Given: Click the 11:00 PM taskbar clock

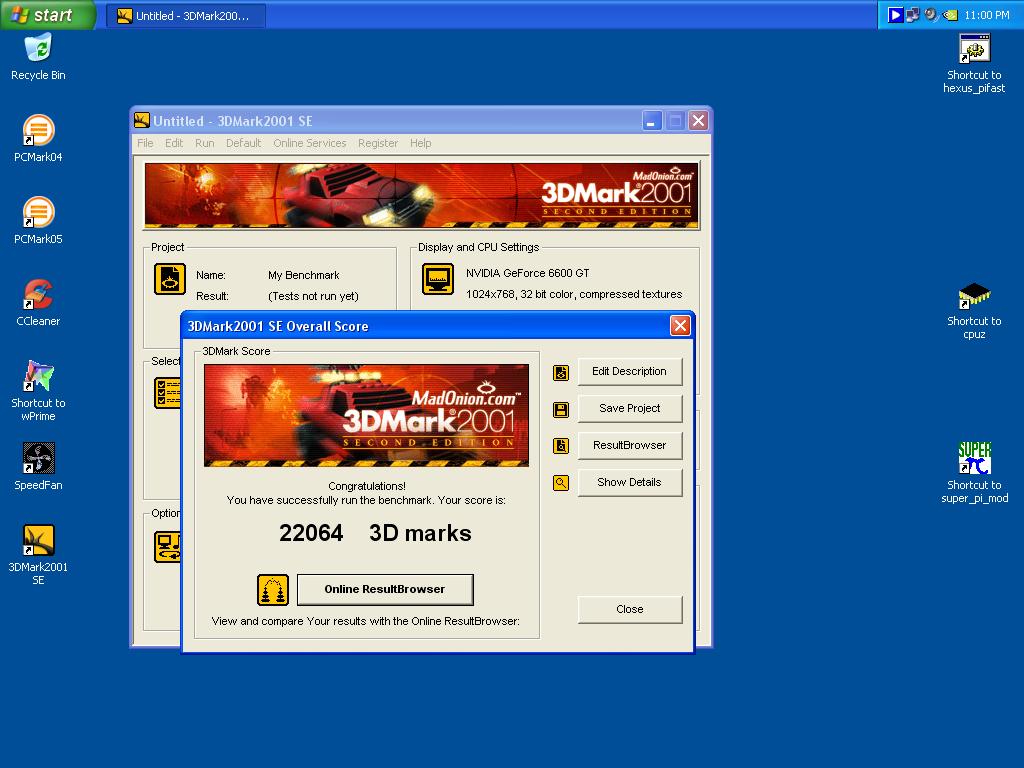Looking at the screenshot, I should point(986,15).
